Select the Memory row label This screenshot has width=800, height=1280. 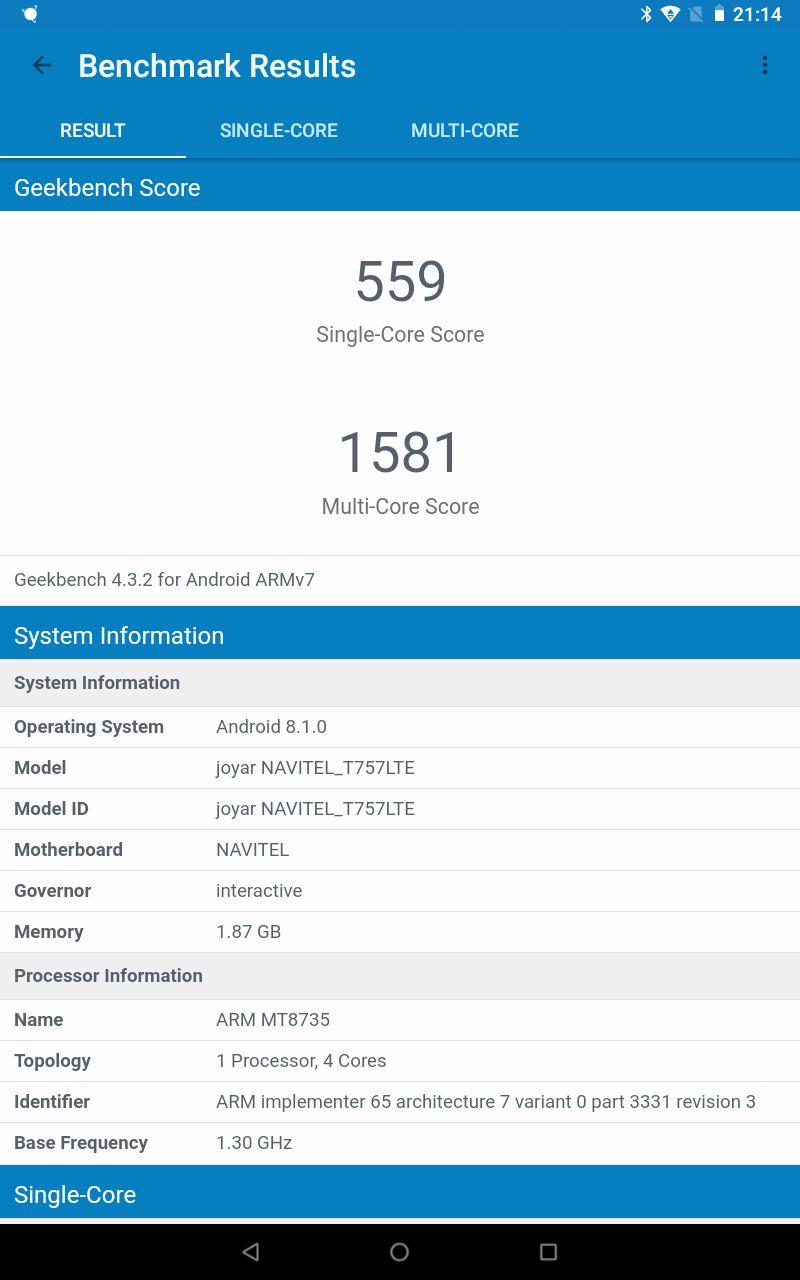pyautogui.click(x=49, y=932)
